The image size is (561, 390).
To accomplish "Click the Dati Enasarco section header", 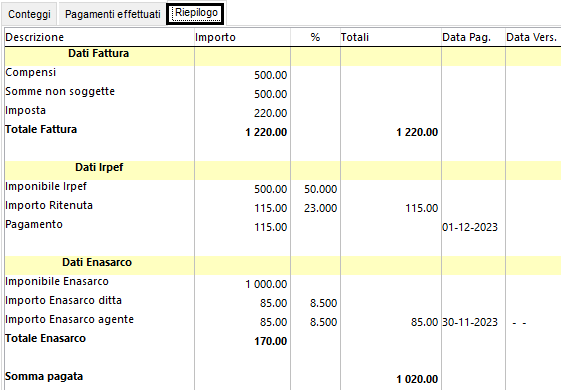I will pyautogui.click(x=97, y=262).
